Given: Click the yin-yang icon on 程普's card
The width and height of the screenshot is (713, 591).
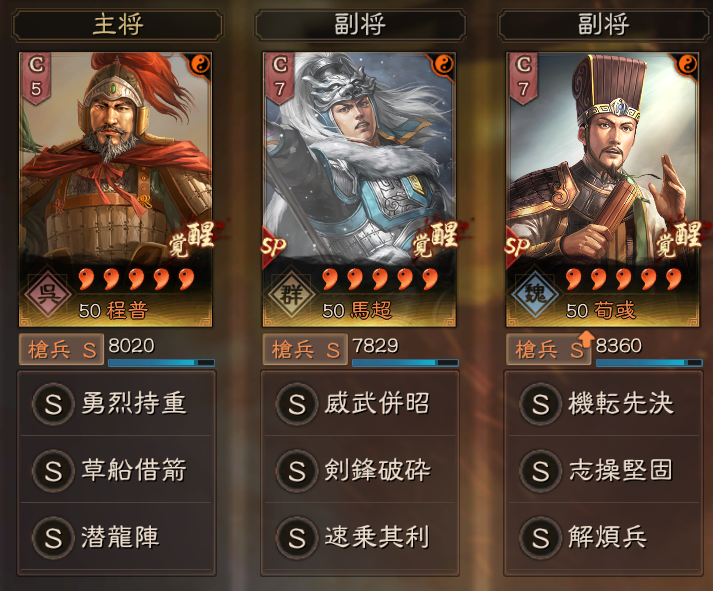Looking at the screenshot, I should click(x=200, y=65).
